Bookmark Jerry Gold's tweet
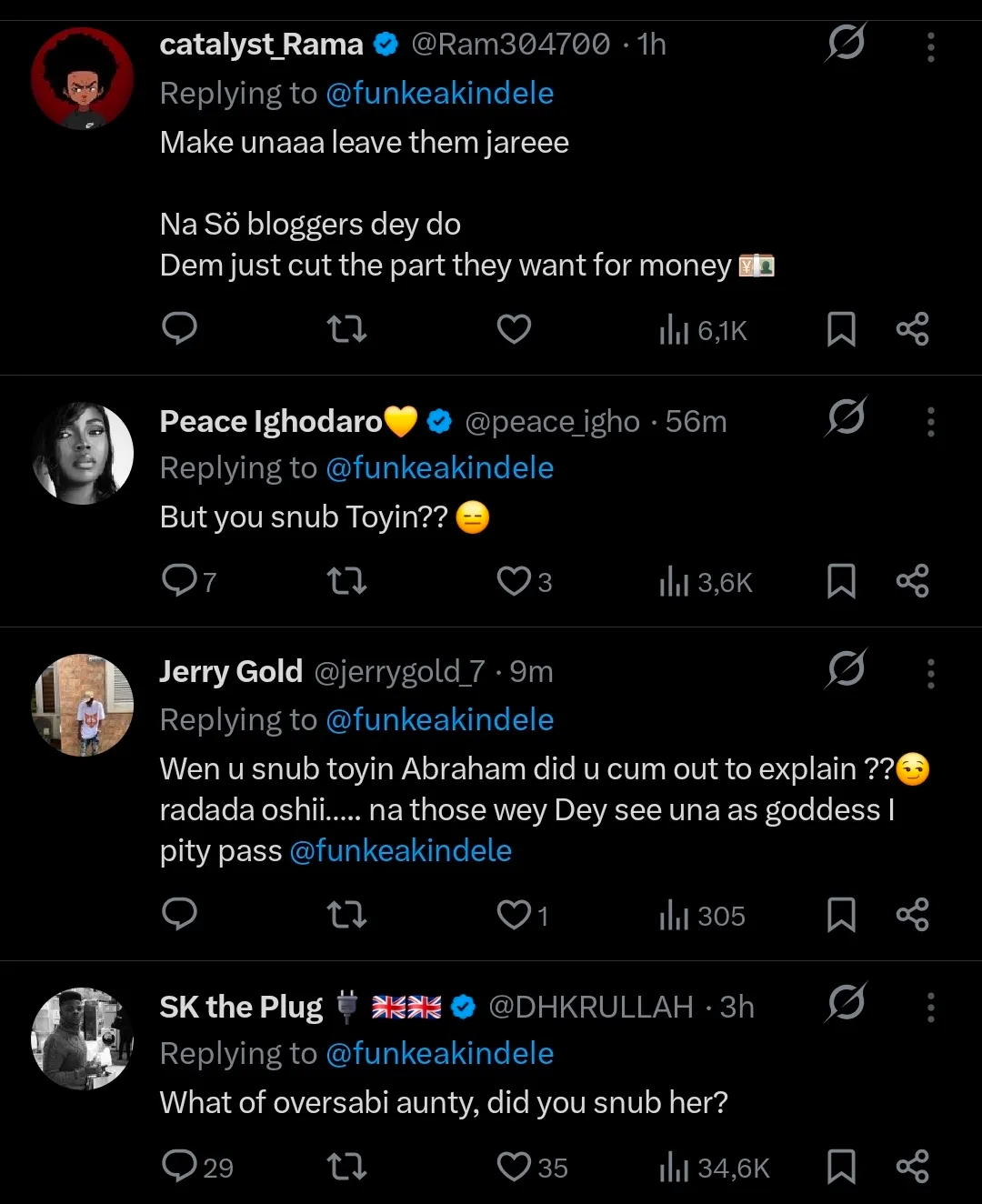This screenshot has height=1204, width=982. [841, 914]
